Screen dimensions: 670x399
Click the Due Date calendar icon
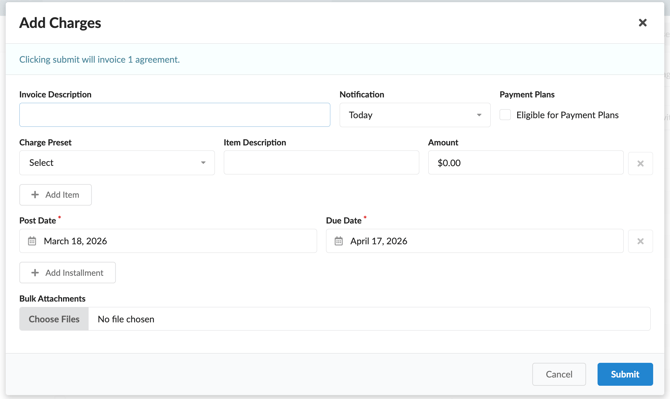pos(338,241)
